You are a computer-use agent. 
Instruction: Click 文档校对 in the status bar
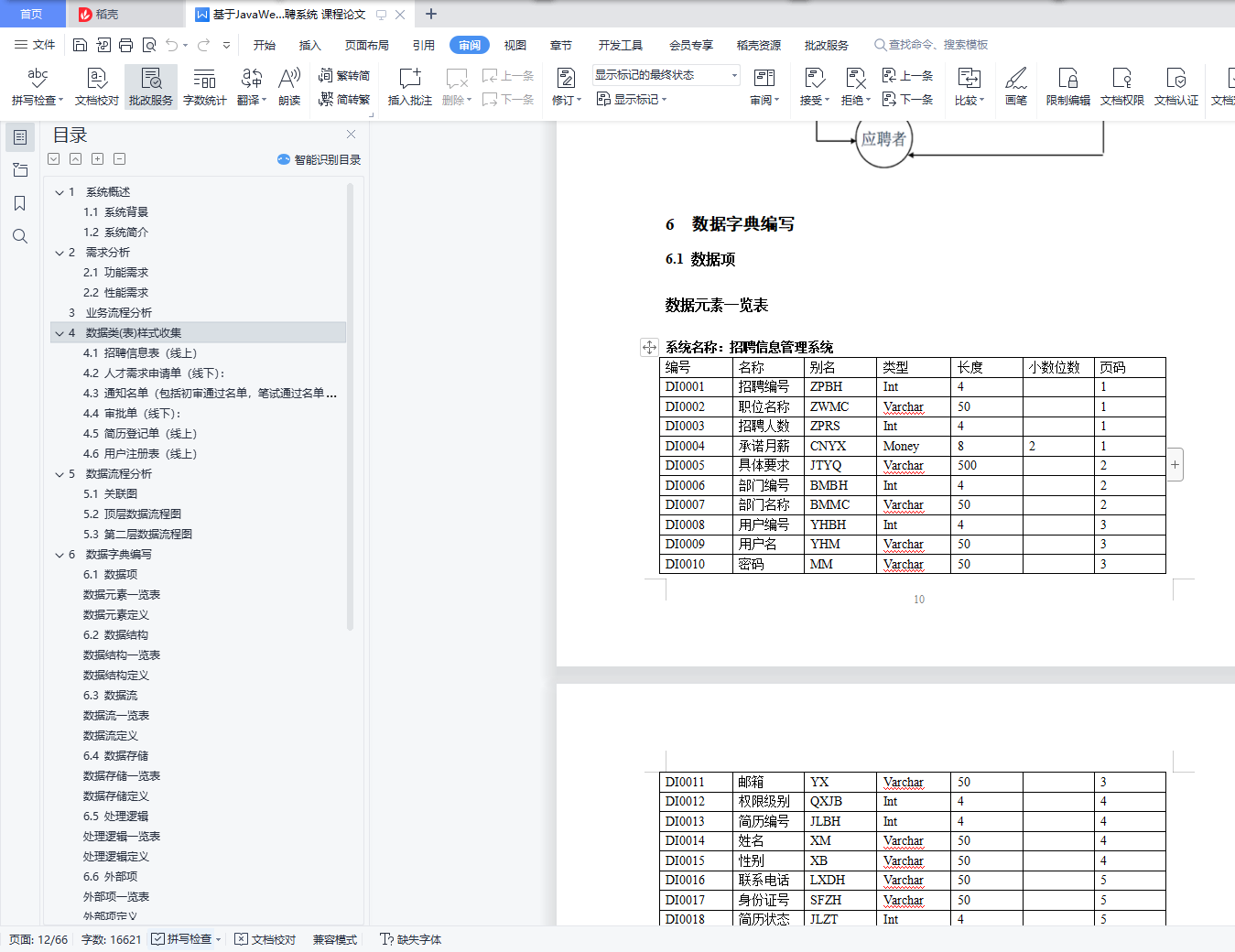[265, 939]
